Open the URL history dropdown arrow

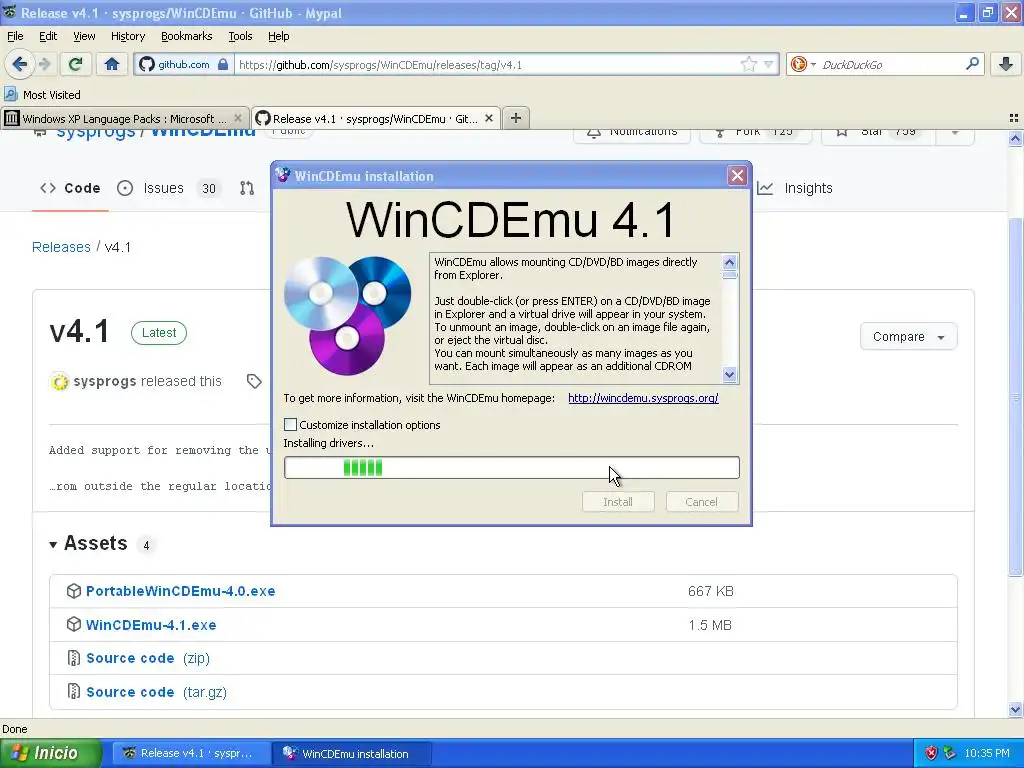pyautogui.click(x=769, y=64)
